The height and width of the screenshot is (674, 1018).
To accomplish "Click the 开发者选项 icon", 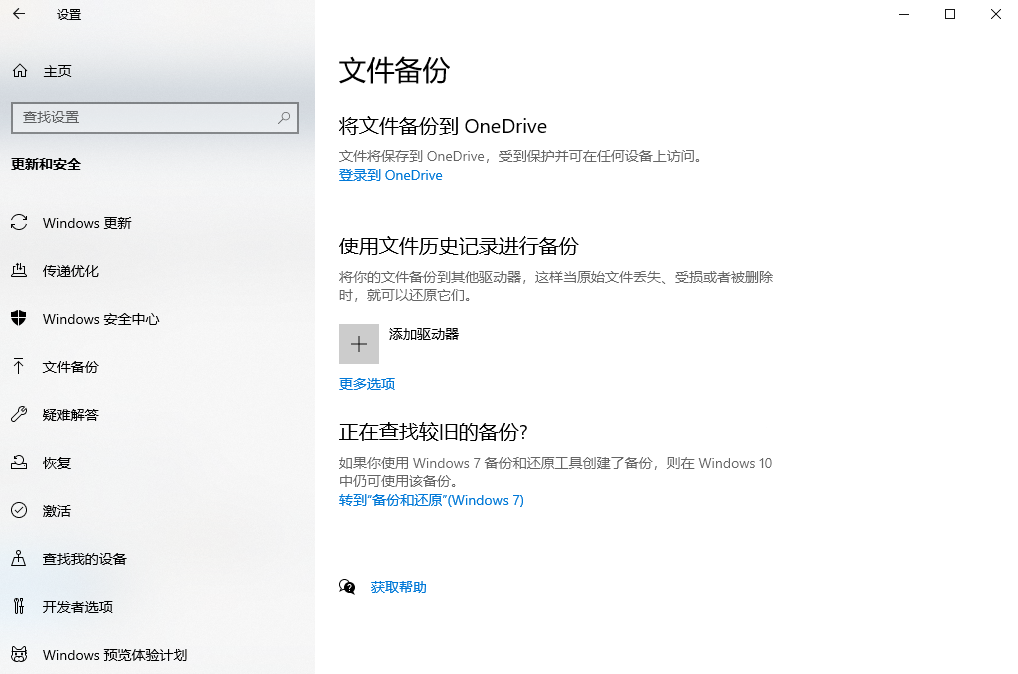I will coord(18,607).
